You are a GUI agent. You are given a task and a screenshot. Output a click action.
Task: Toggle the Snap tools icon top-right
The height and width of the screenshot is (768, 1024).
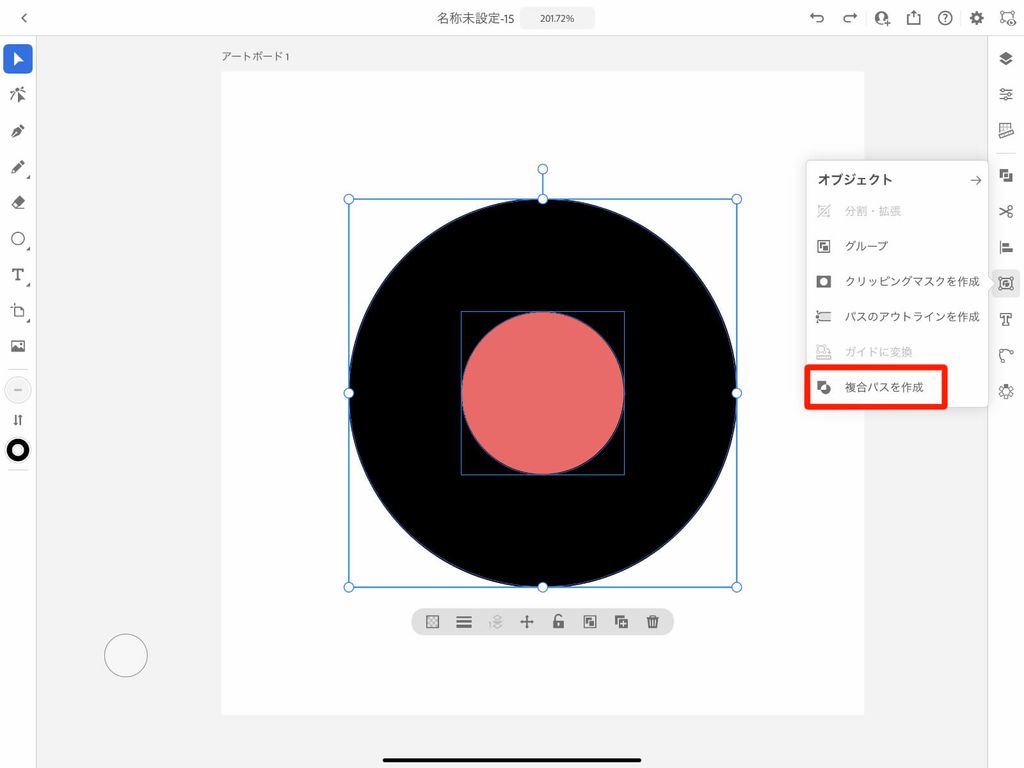(x=1008, y=18)
